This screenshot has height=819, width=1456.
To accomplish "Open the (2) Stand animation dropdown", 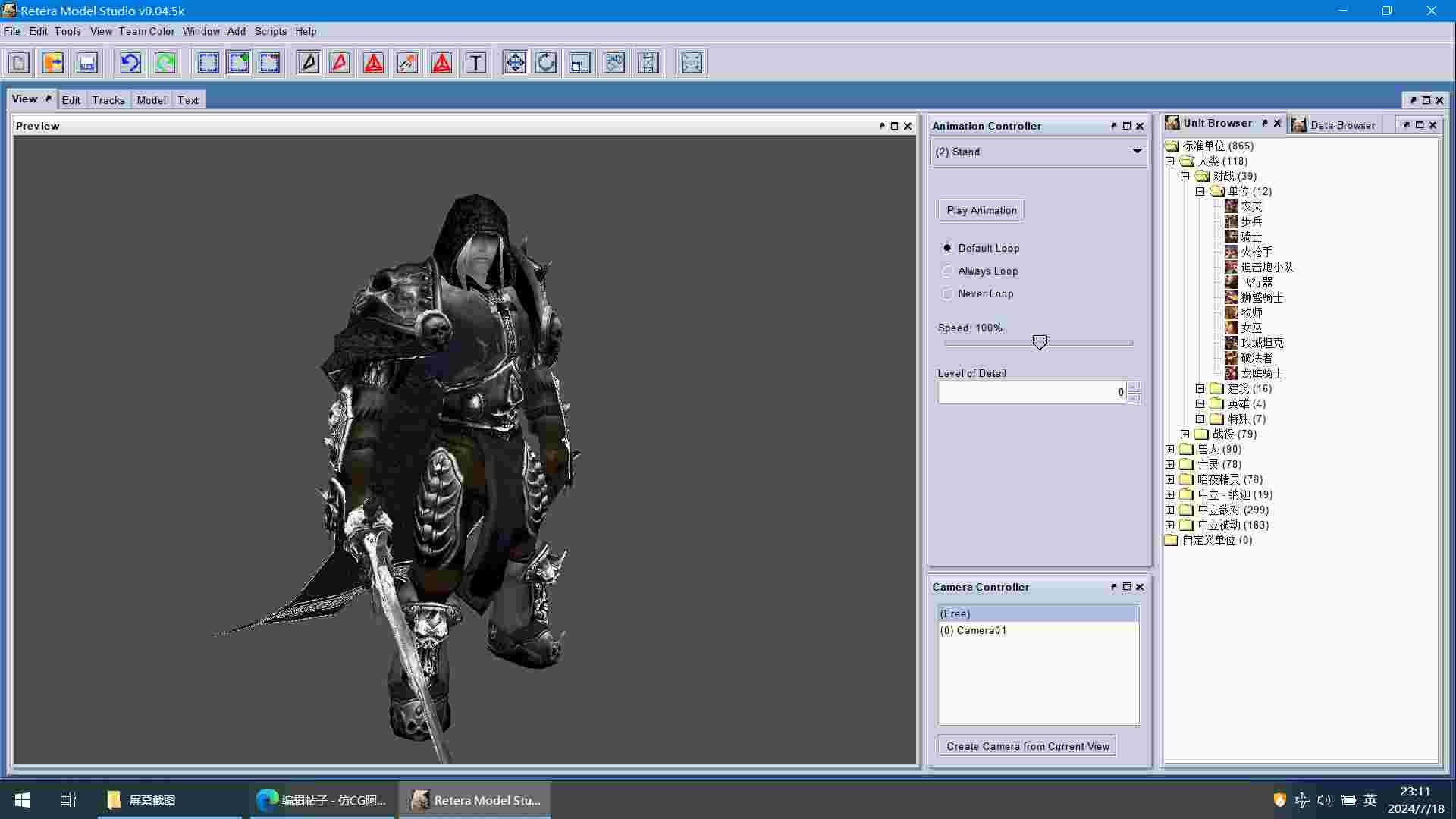I will click(x=1038, y=152).
